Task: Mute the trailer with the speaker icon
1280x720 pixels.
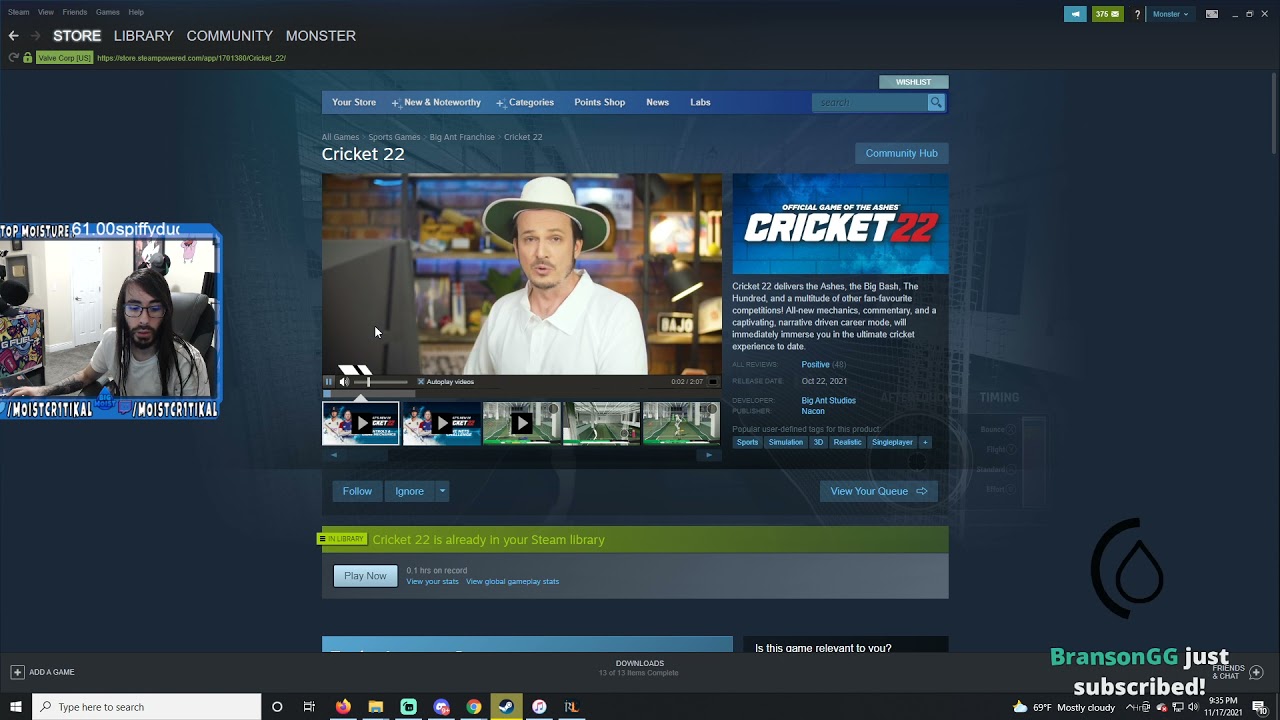Action: pos(344,382)
